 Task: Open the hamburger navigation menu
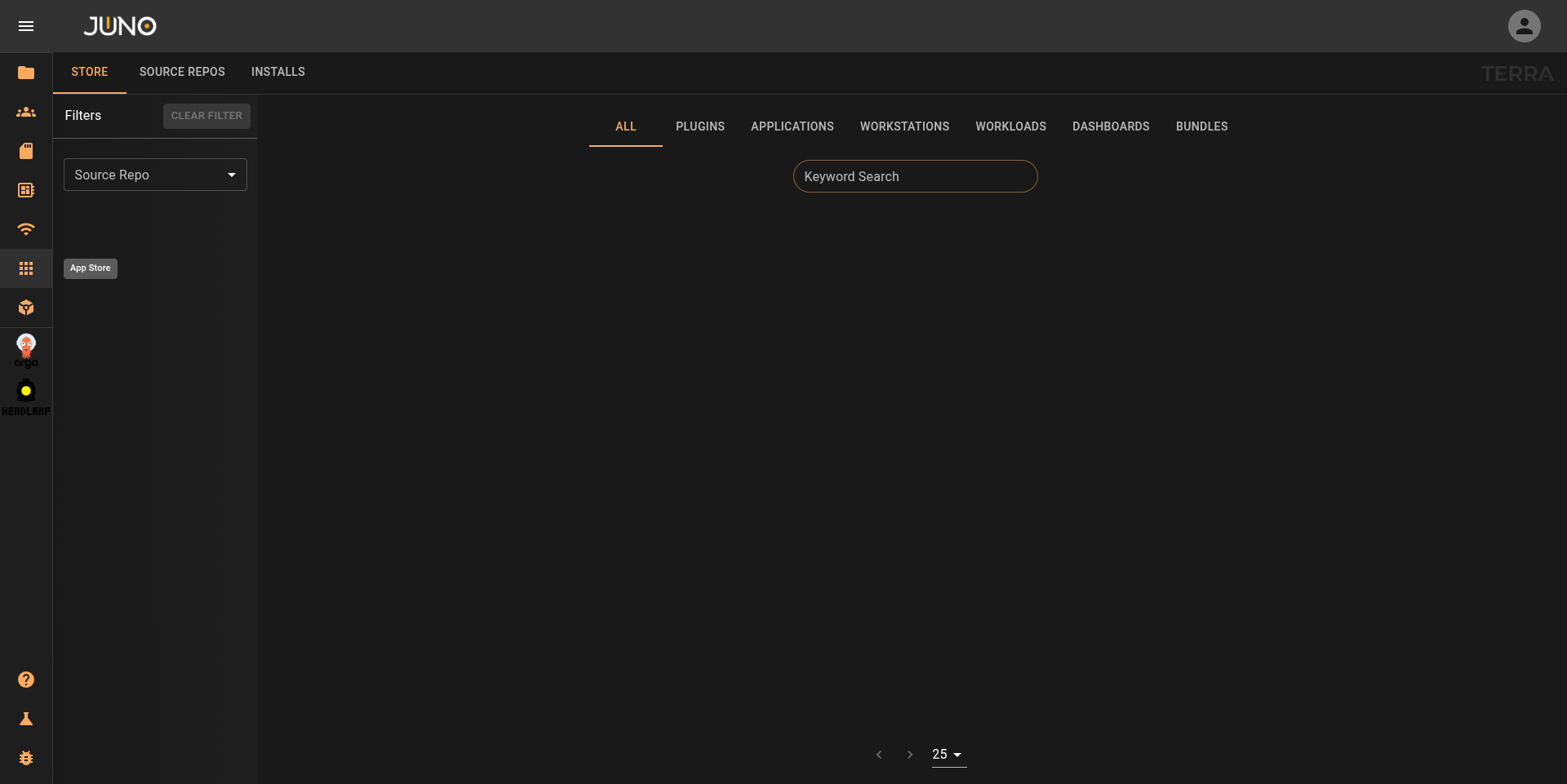[x=26, y=26]
